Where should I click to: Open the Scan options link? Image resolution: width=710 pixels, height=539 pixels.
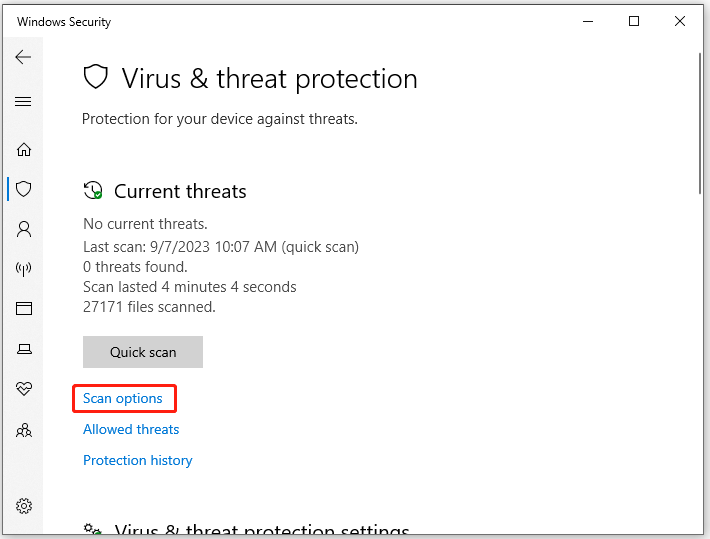tap(123, 398)
